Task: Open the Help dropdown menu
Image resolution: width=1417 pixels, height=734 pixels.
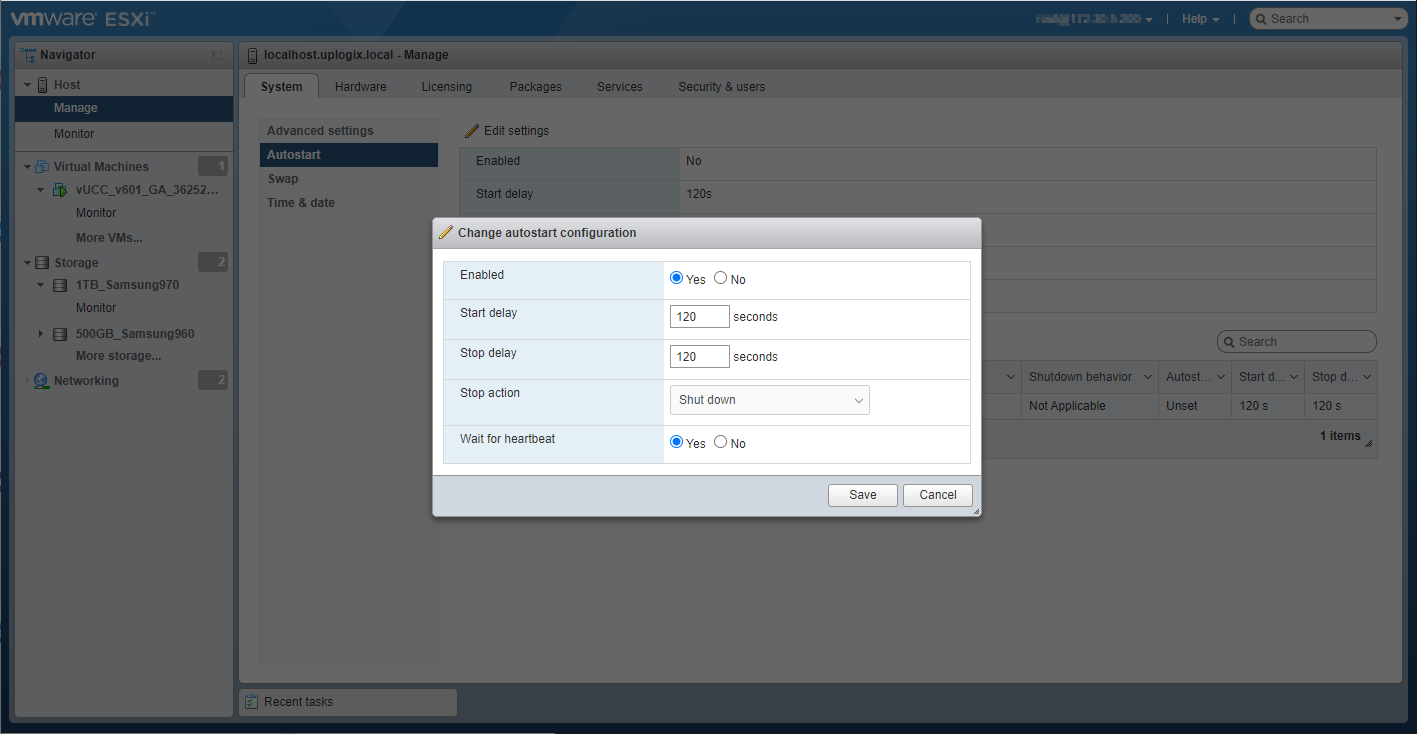Action: tap(1201, 19)
